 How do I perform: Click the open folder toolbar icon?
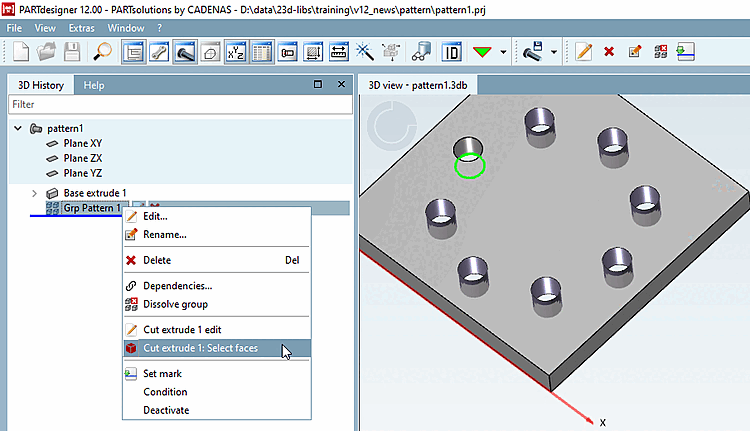coord(46,51)
